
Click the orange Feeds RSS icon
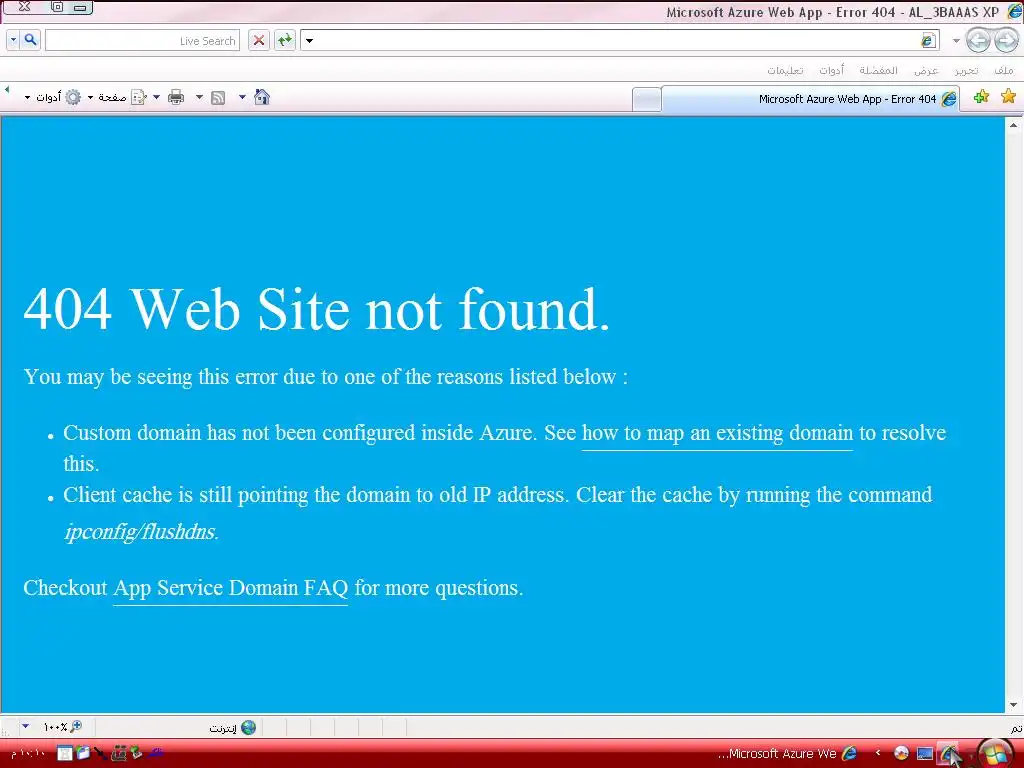[218, 98]
